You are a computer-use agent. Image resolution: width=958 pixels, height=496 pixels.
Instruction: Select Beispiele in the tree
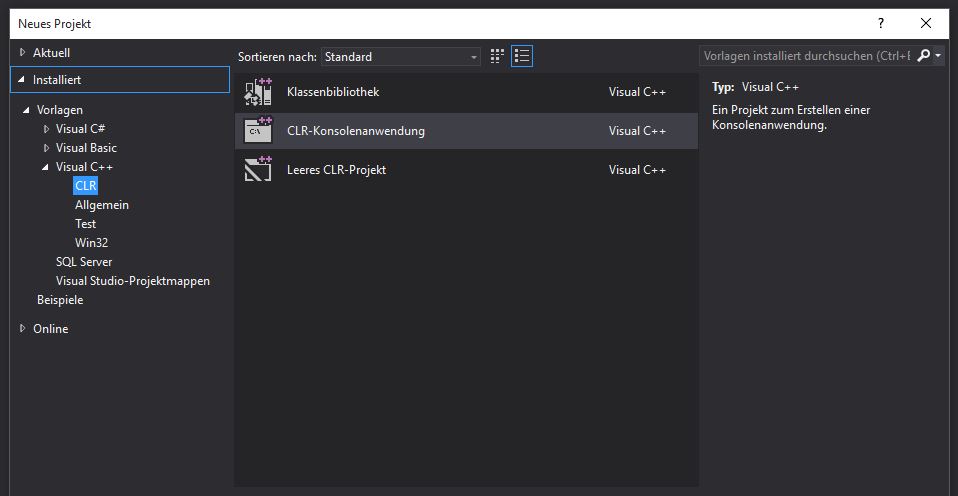click(x=60, y=300)
